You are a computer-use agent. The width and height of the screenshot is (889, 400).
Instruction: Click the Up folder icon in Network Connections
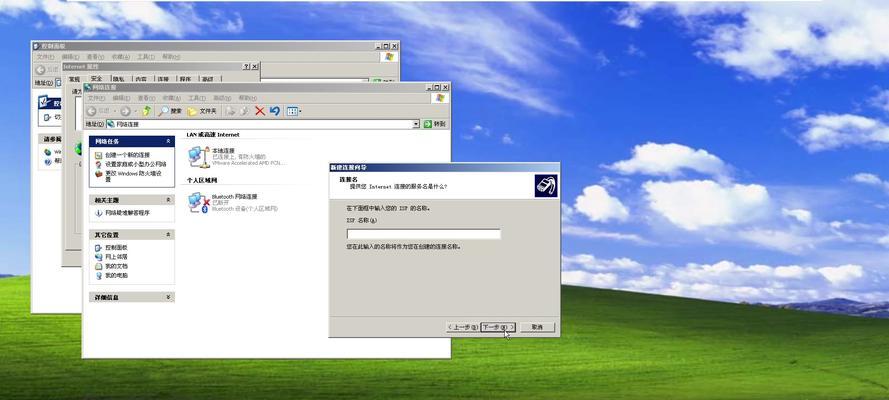click(x=147, y=111)
